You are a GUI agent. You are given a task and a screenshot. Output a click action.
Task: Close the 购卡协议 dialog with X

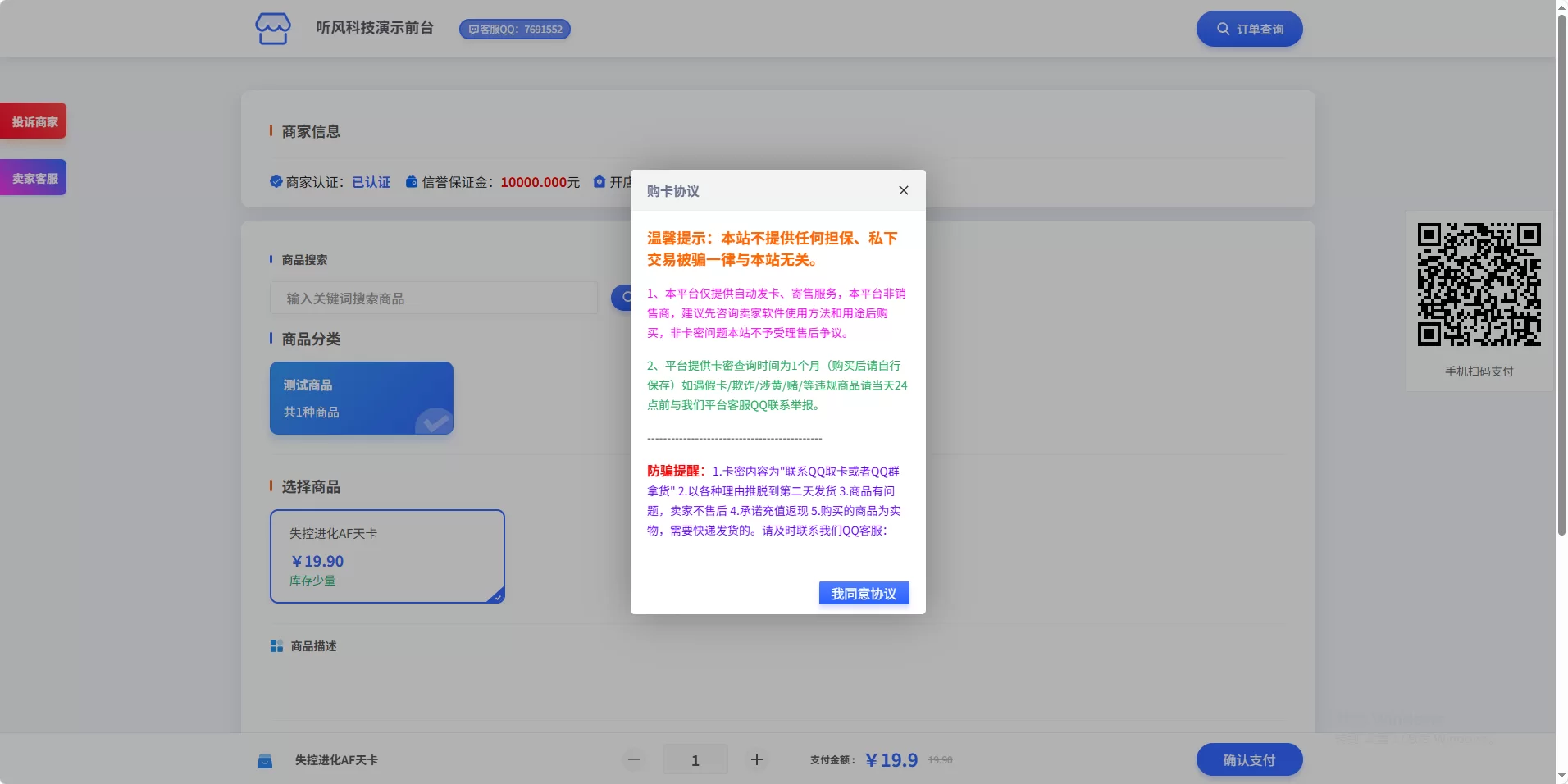coord(903,190)
